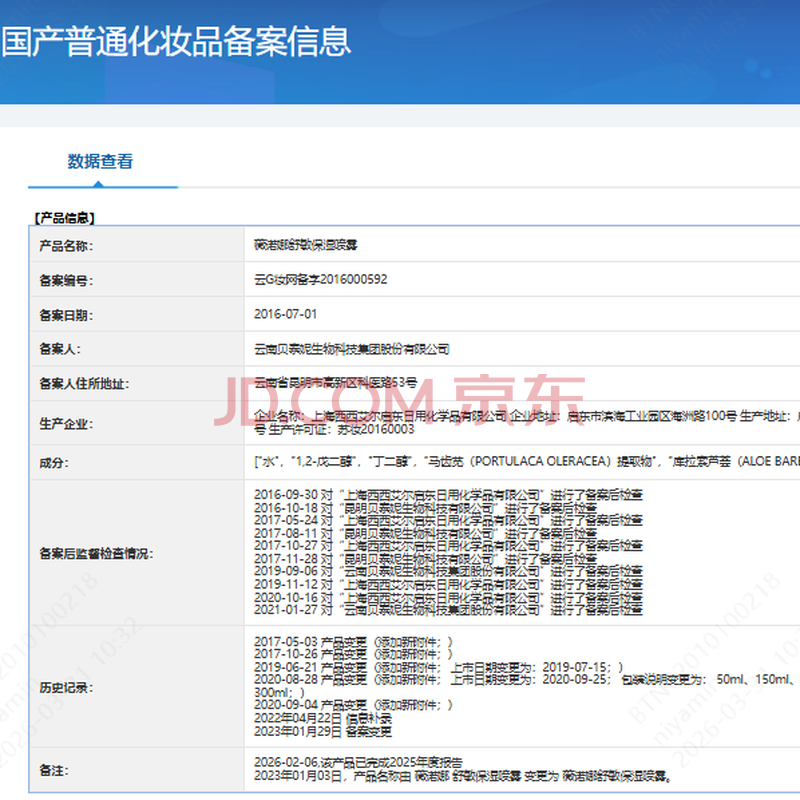
Task: Click the 备案编号 row label
Action: pos(66,280)
